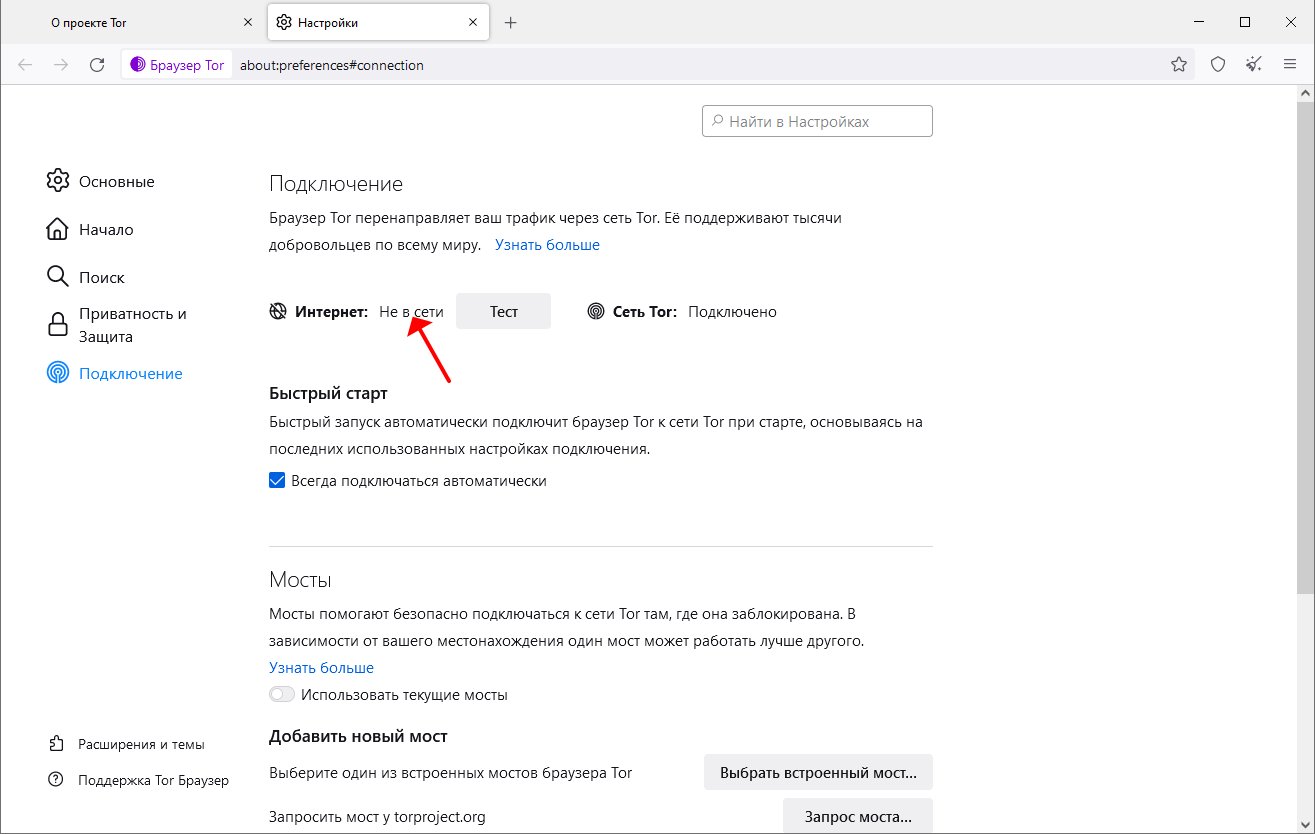Click the onion icon next to Подключение
The image size is (1315, 834).
pyautogui.click(x=58, y=373)
